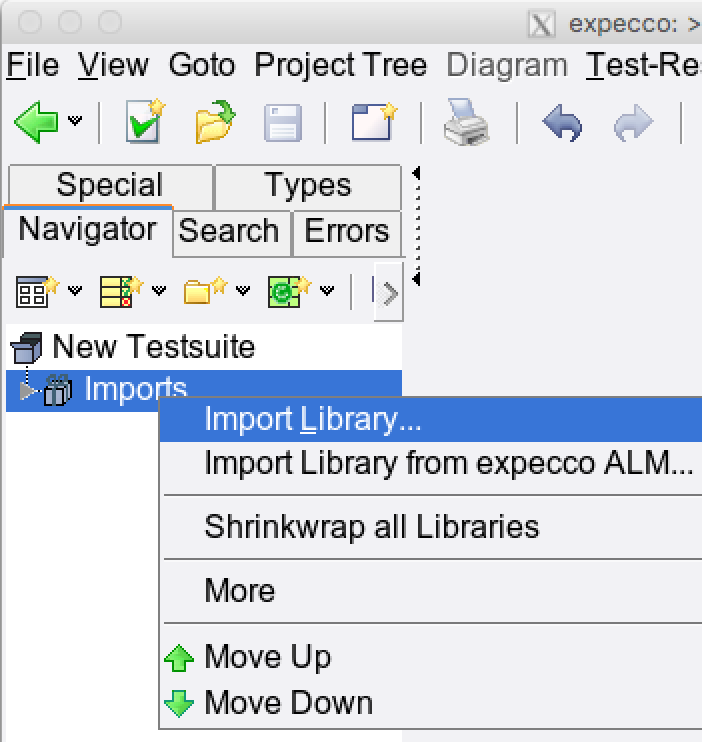Show more navigator toolbar items chevron
Image resolution: width=702 pixels, height=742 pixels.
tap(389, 292)
